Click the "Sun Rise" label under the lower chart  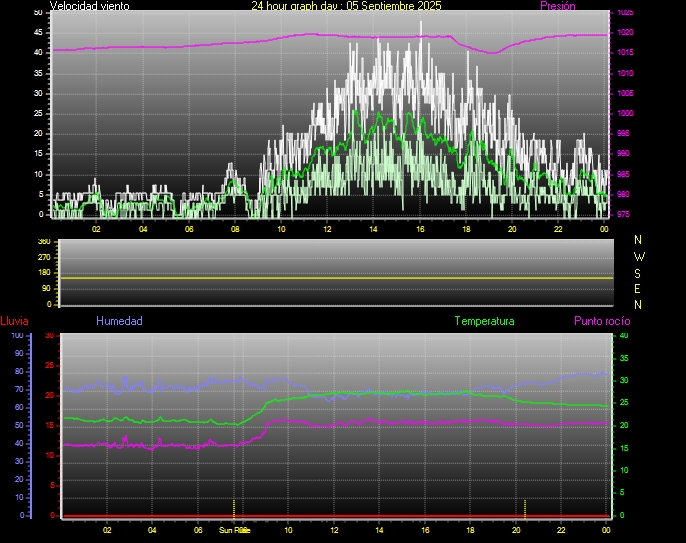point(234,530)
